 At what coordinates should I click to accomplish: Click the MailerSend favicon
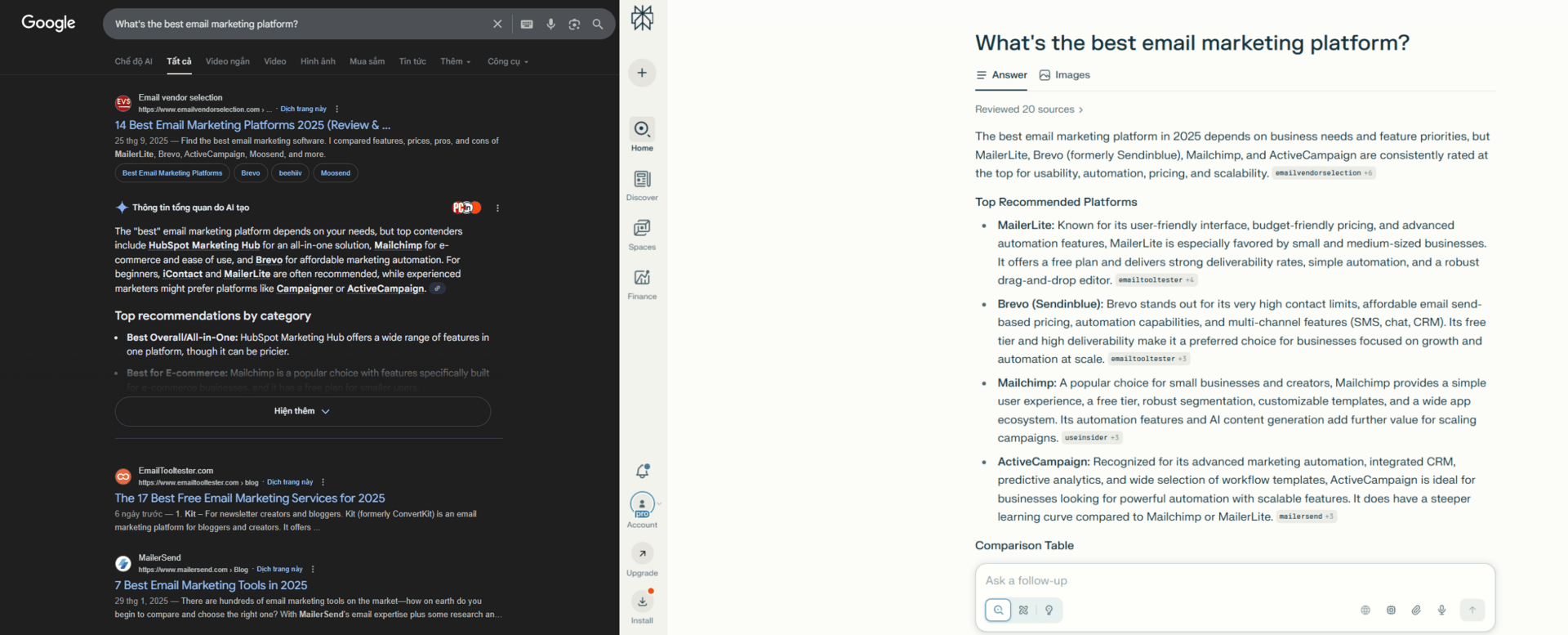point(123,563)
